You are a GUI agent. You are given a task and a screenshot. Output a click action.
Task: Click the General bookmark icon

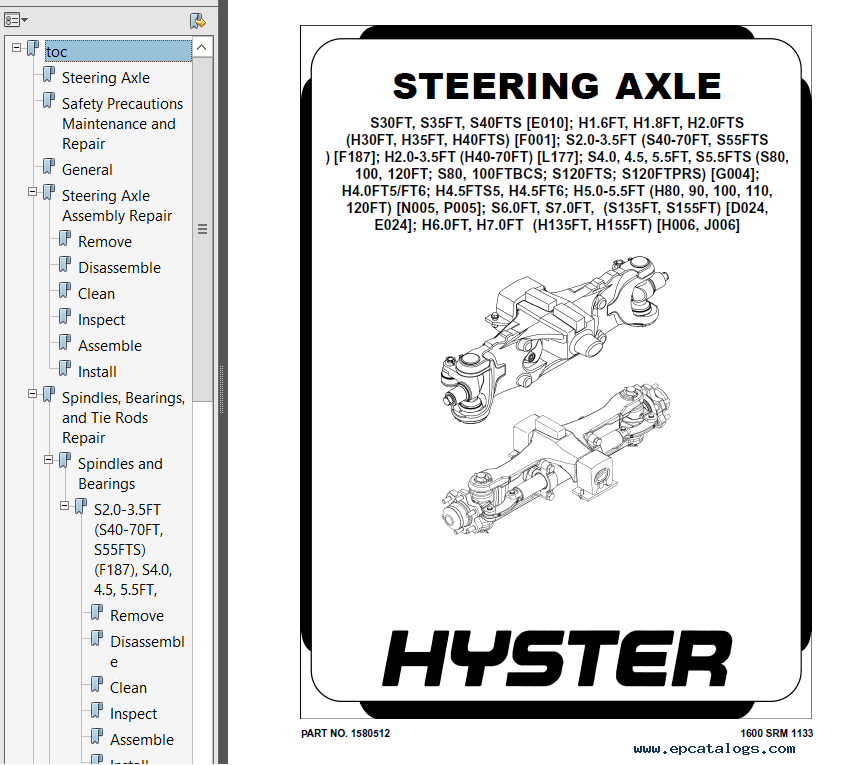coord(49,166)
